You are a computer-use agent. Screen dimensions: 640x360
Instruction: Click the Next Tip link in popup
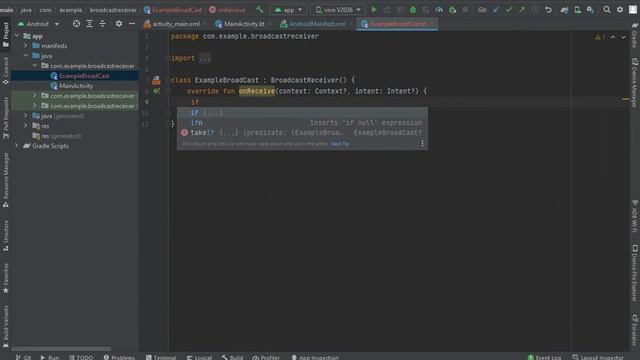coord(340,144)
